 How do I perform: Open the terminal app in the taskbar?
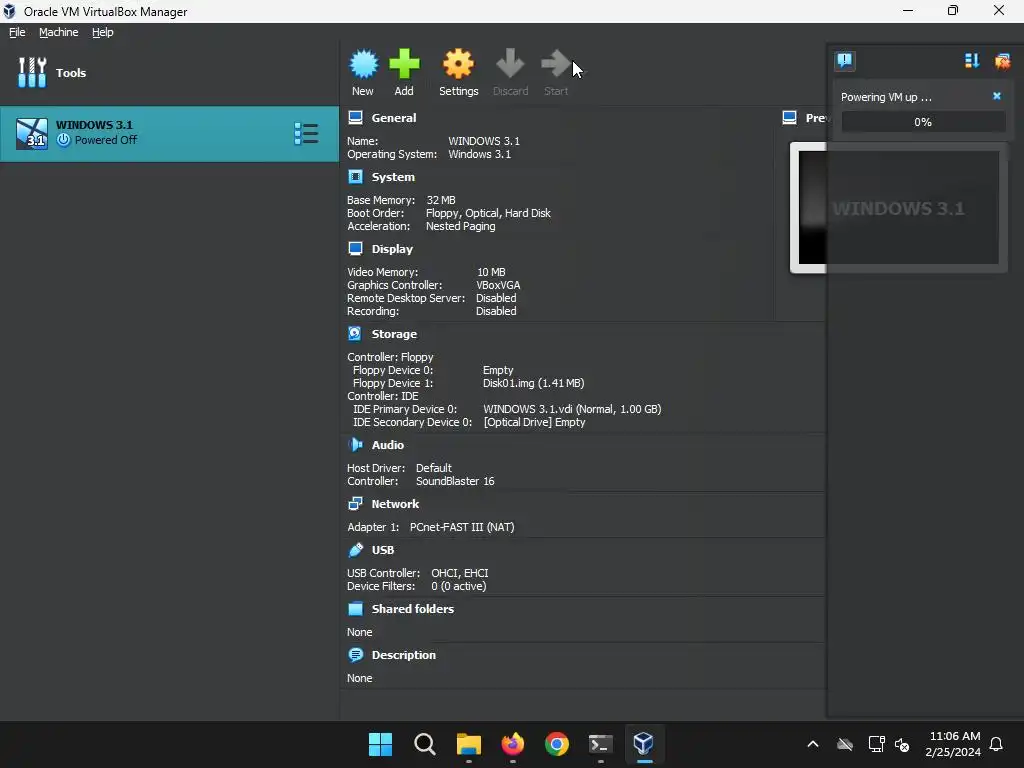click(x=601, y=744)
